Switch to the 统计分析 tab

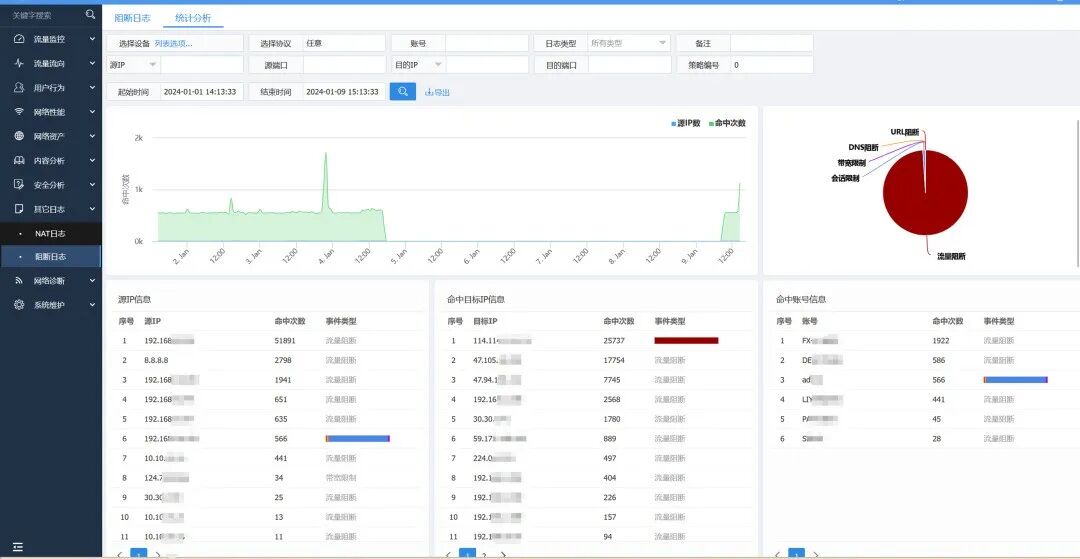(x=194, y=18)
